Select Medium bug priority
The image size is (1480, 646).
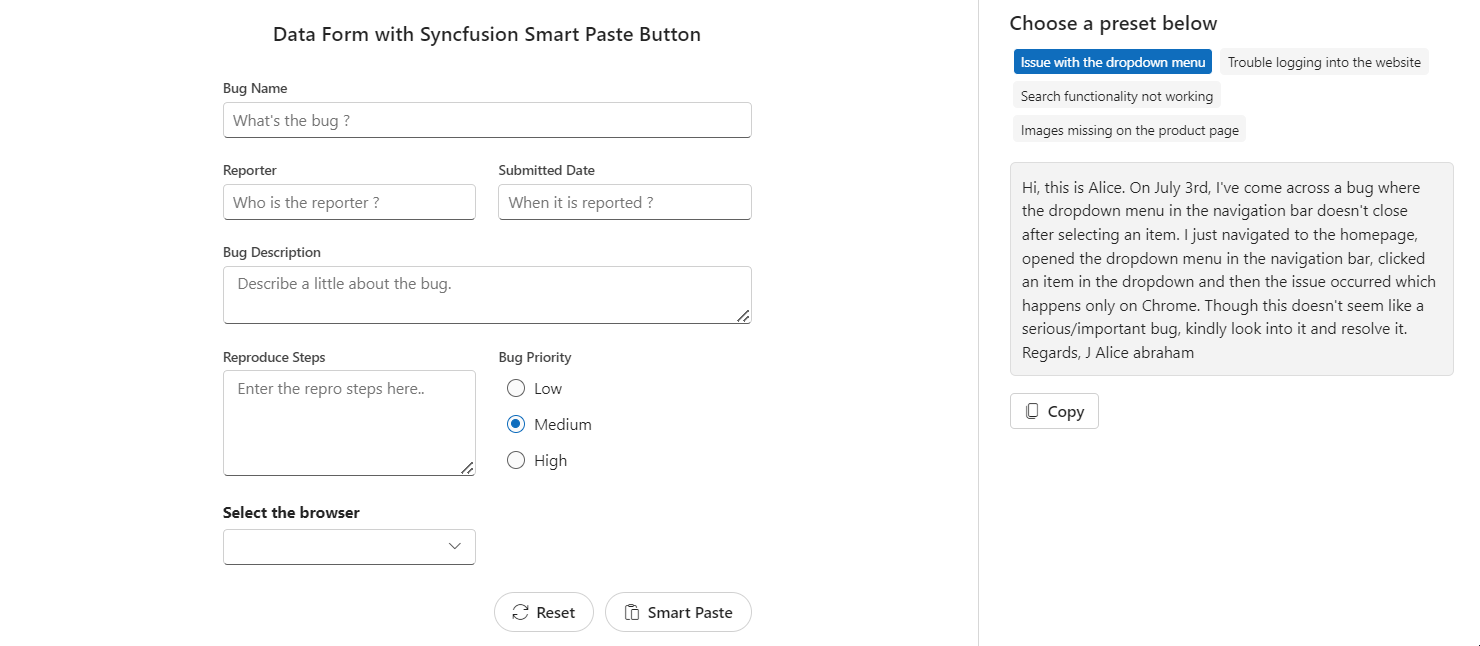click(x=516, y=425)
